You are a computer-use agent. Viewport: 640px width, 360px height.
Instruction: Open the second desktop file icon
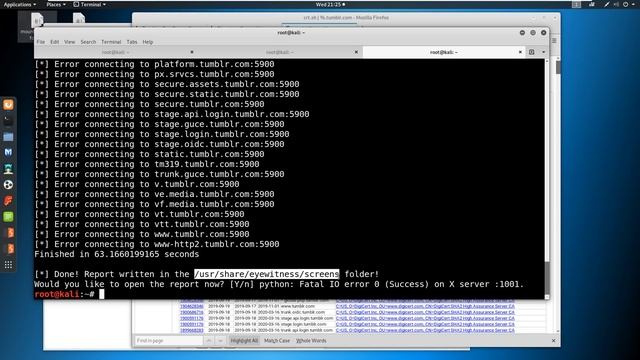79,18
